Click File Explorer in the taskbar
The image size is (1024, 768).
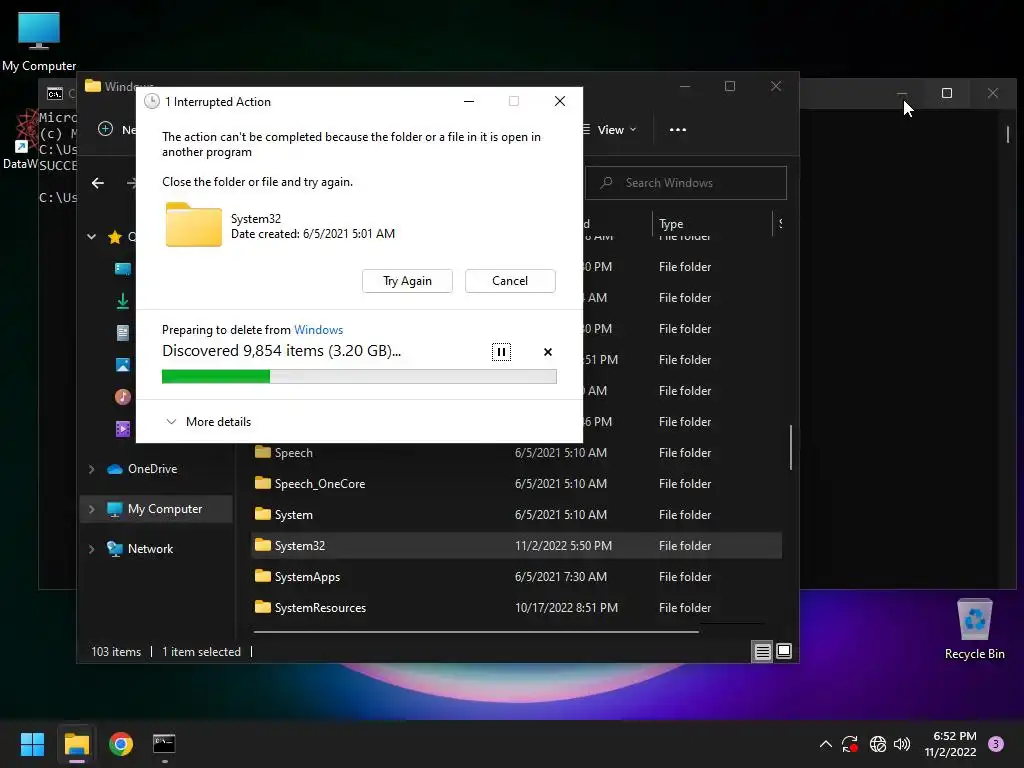tap(76, 744)
